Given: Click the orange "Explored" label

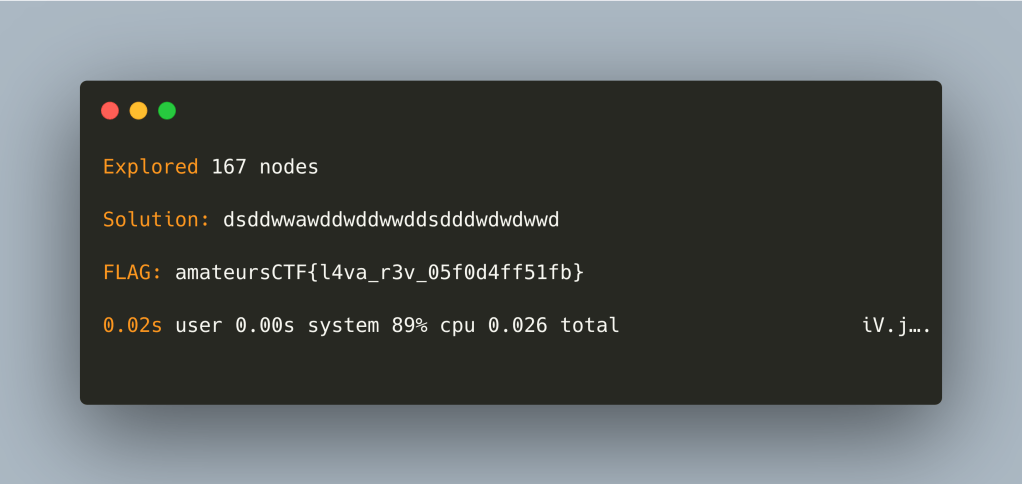Looking at the screenshot, I should click(151, 167).
